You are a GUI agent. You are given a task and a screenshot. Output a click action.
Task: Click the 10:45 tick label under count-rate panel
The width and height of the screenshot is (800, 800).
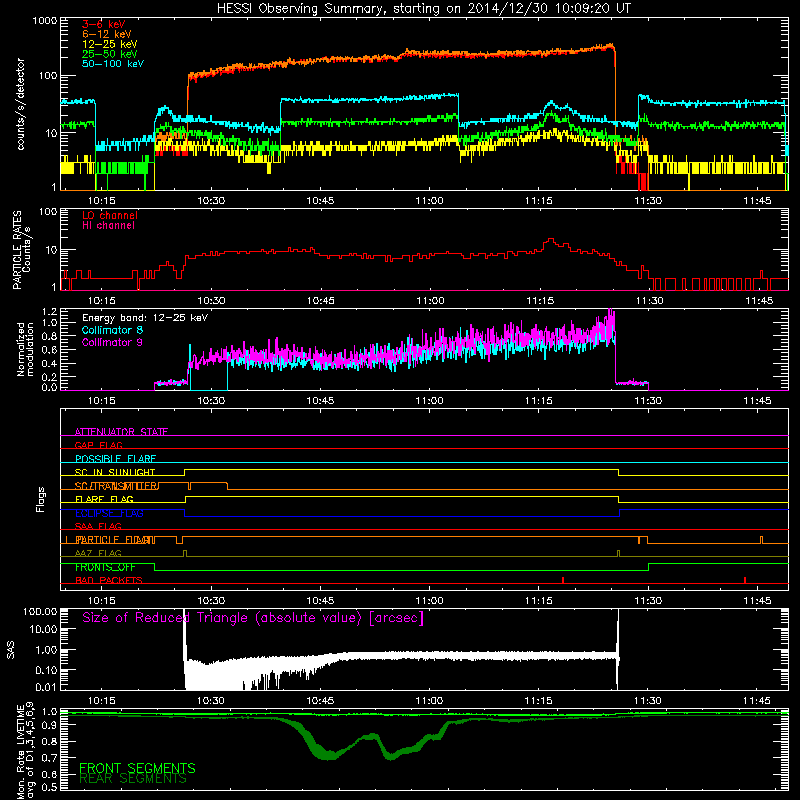pos(320,201)
